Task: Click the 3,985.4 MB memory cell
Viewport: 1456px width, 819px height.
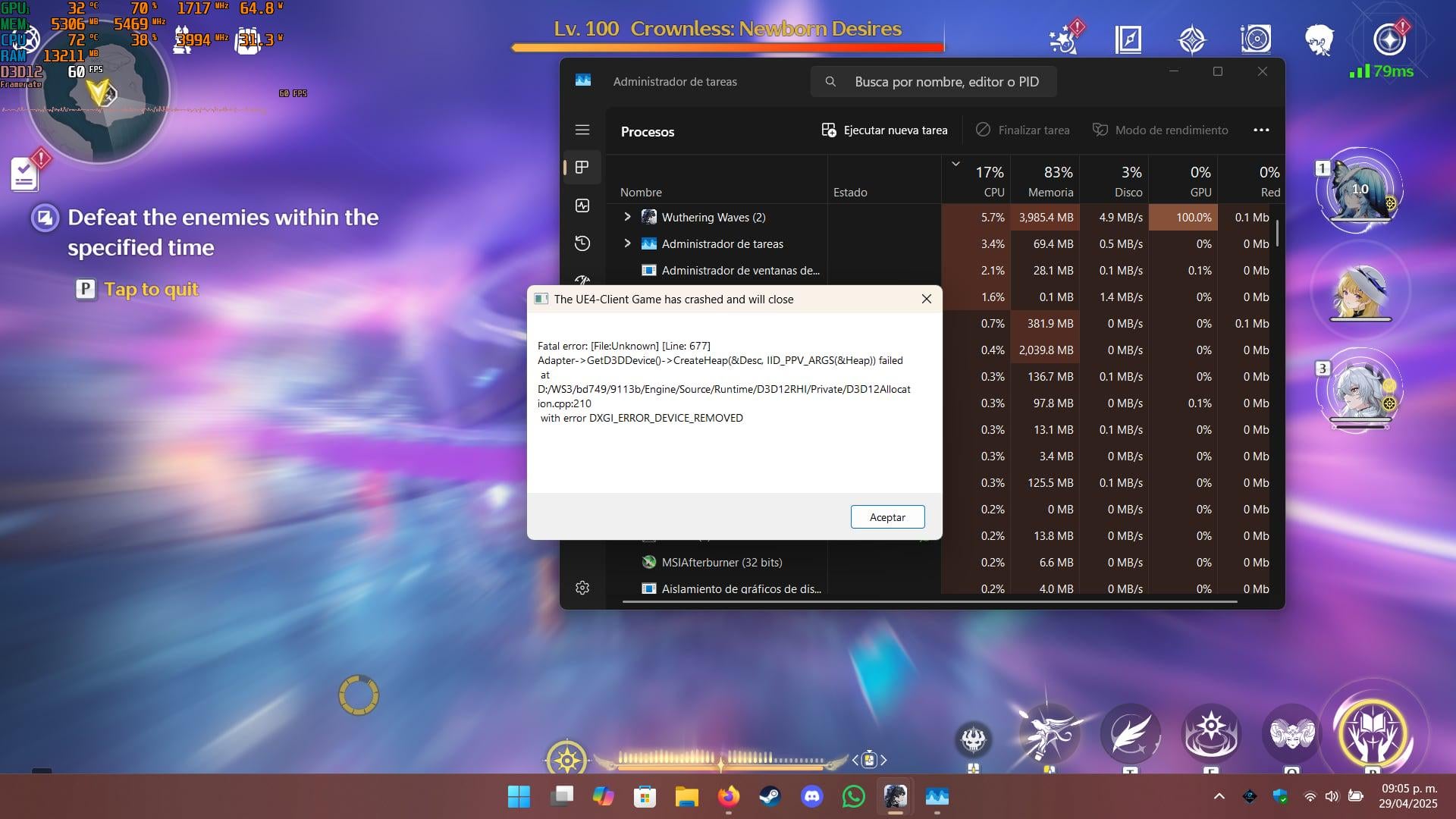Action: [x=1045, y=217]
